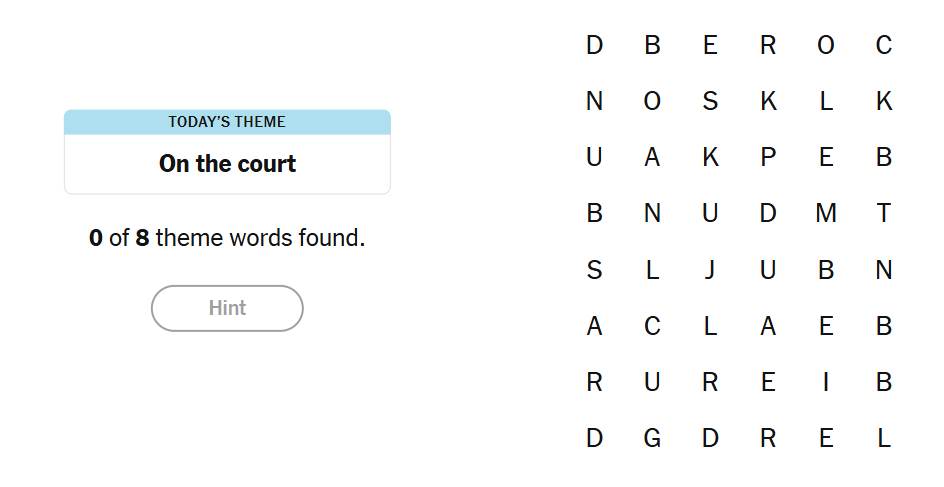Select the letter J in the grid

(x=710, y=270)
